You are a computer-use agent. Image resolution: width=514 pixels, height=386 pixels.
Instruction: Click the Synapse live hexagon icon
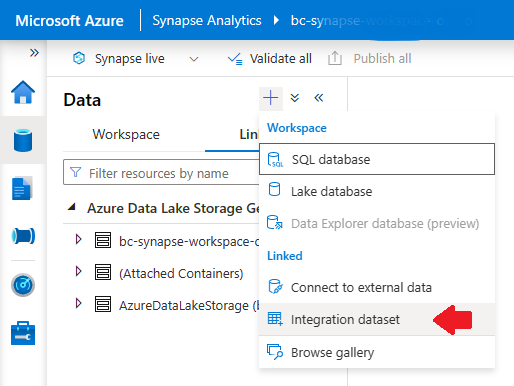(79, 58)
